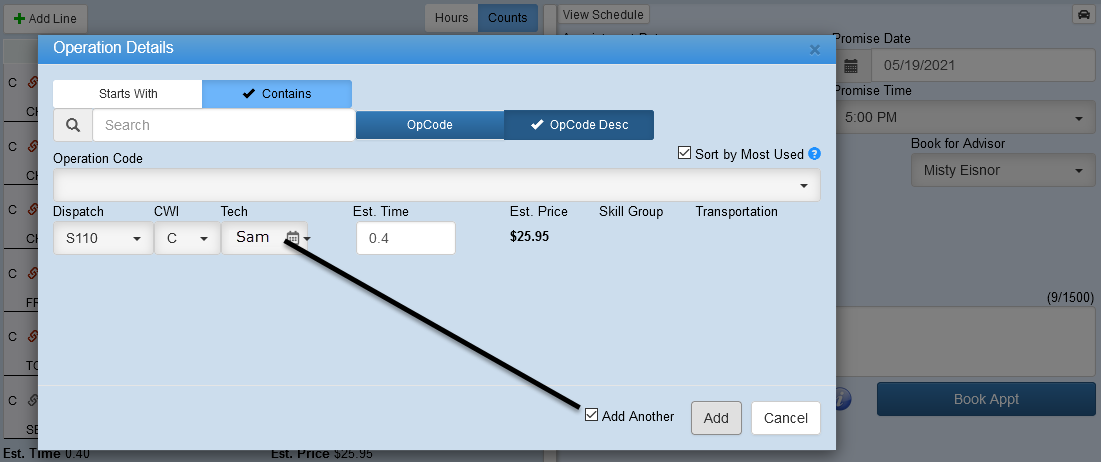This screenshot has height=462, width=1101.
Task: Expand the Operation Code dropdown
Action: point(804,186)
